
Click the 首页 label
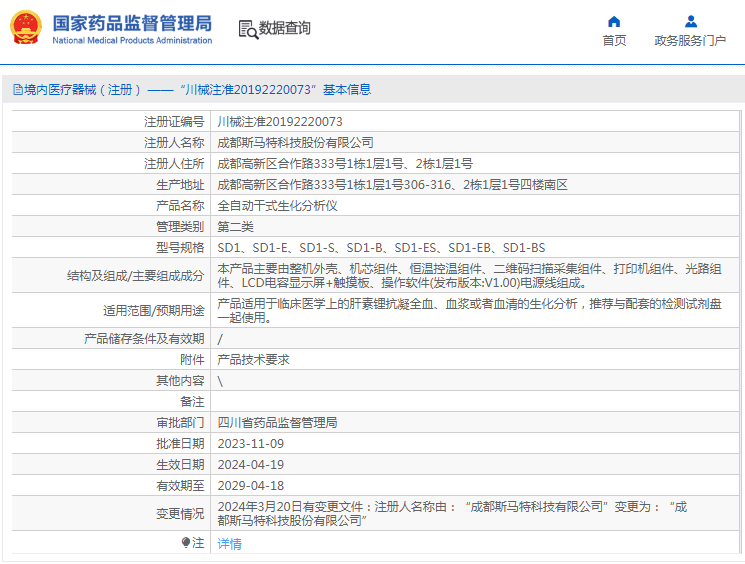click(x=614, y=41)
